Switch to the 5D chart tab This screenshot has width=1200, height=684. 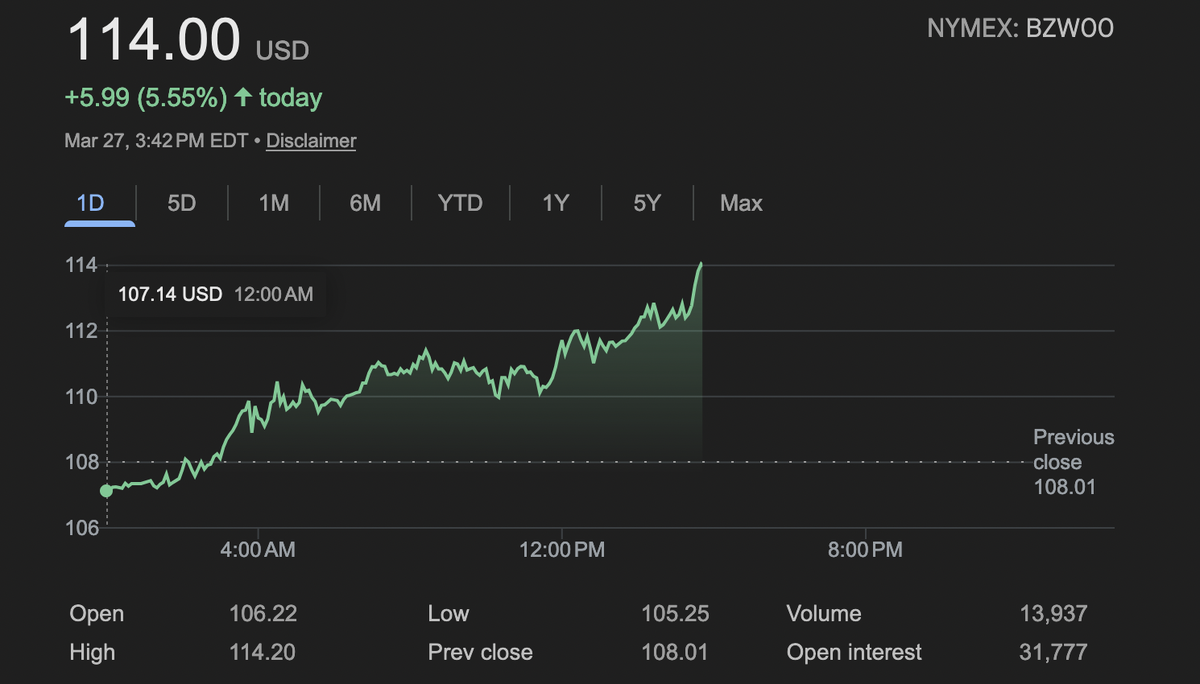click(x=181, y=203)
